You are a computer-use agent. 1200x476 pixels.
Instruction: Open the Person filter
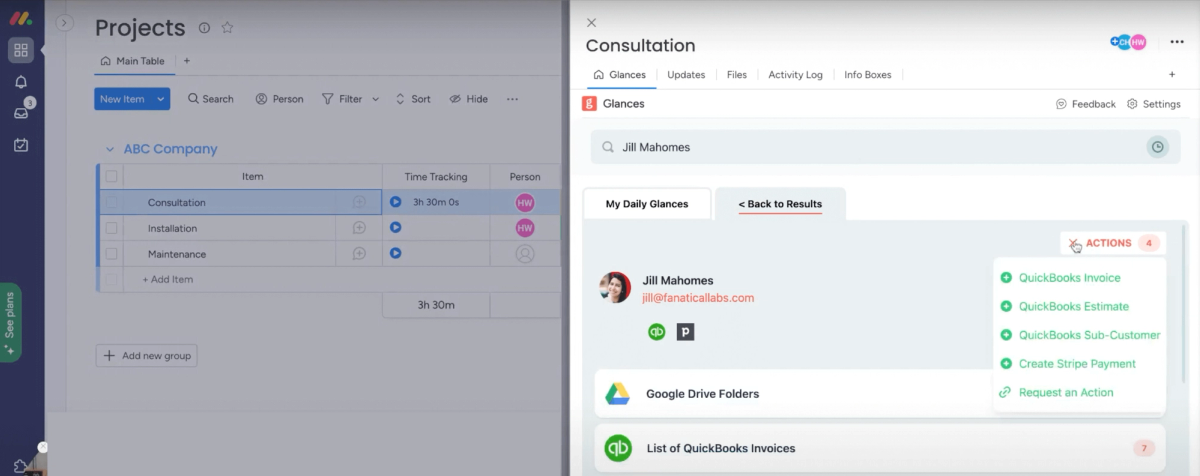279,99
